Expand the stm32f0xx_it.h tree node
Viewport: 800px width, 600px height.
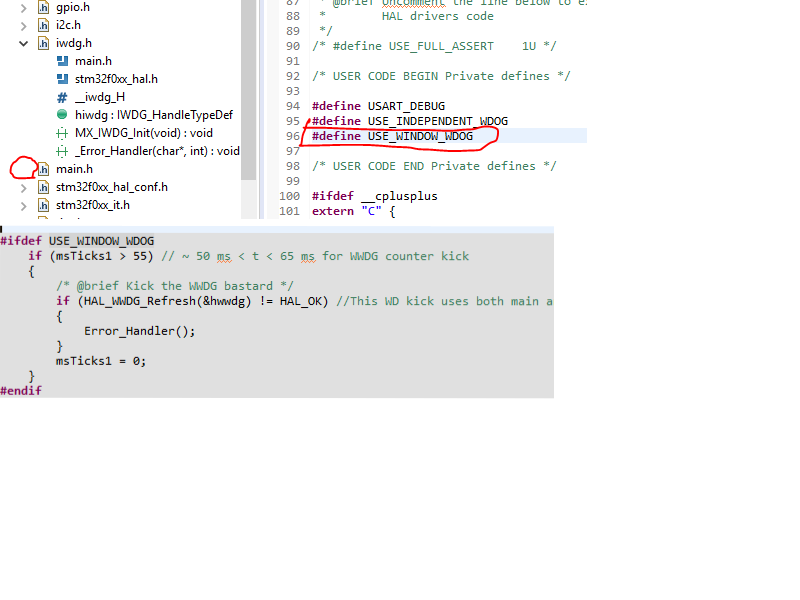[24, 205]
